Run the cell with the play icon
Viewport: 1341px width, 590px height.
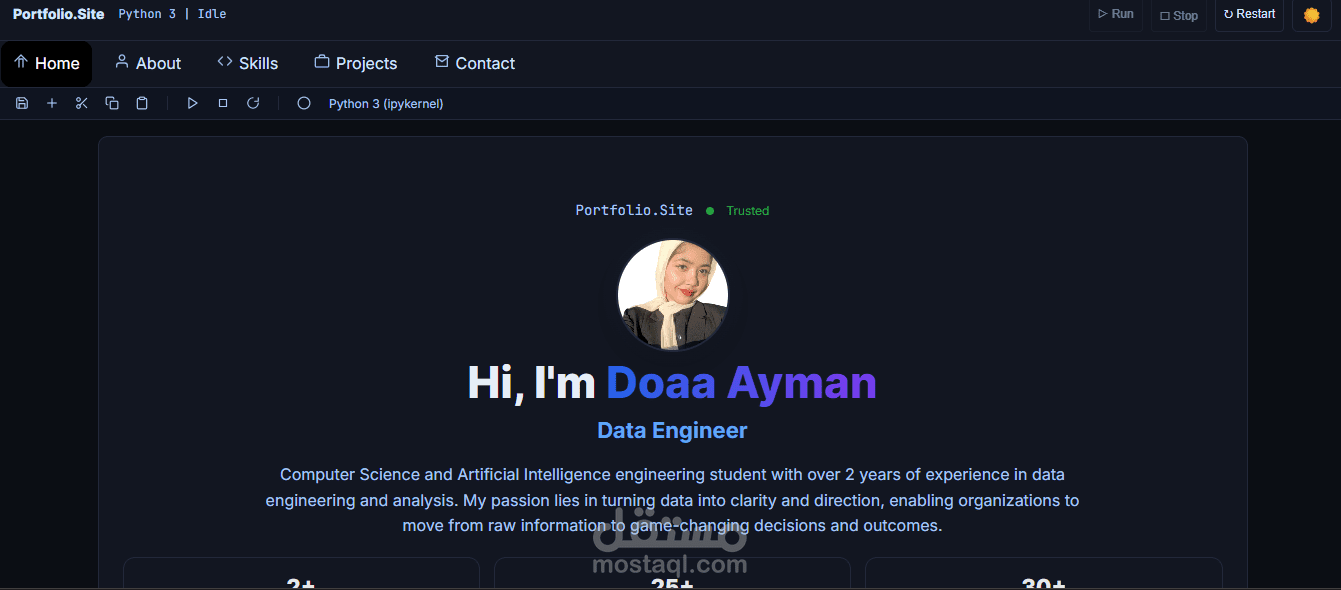(192, 102)
